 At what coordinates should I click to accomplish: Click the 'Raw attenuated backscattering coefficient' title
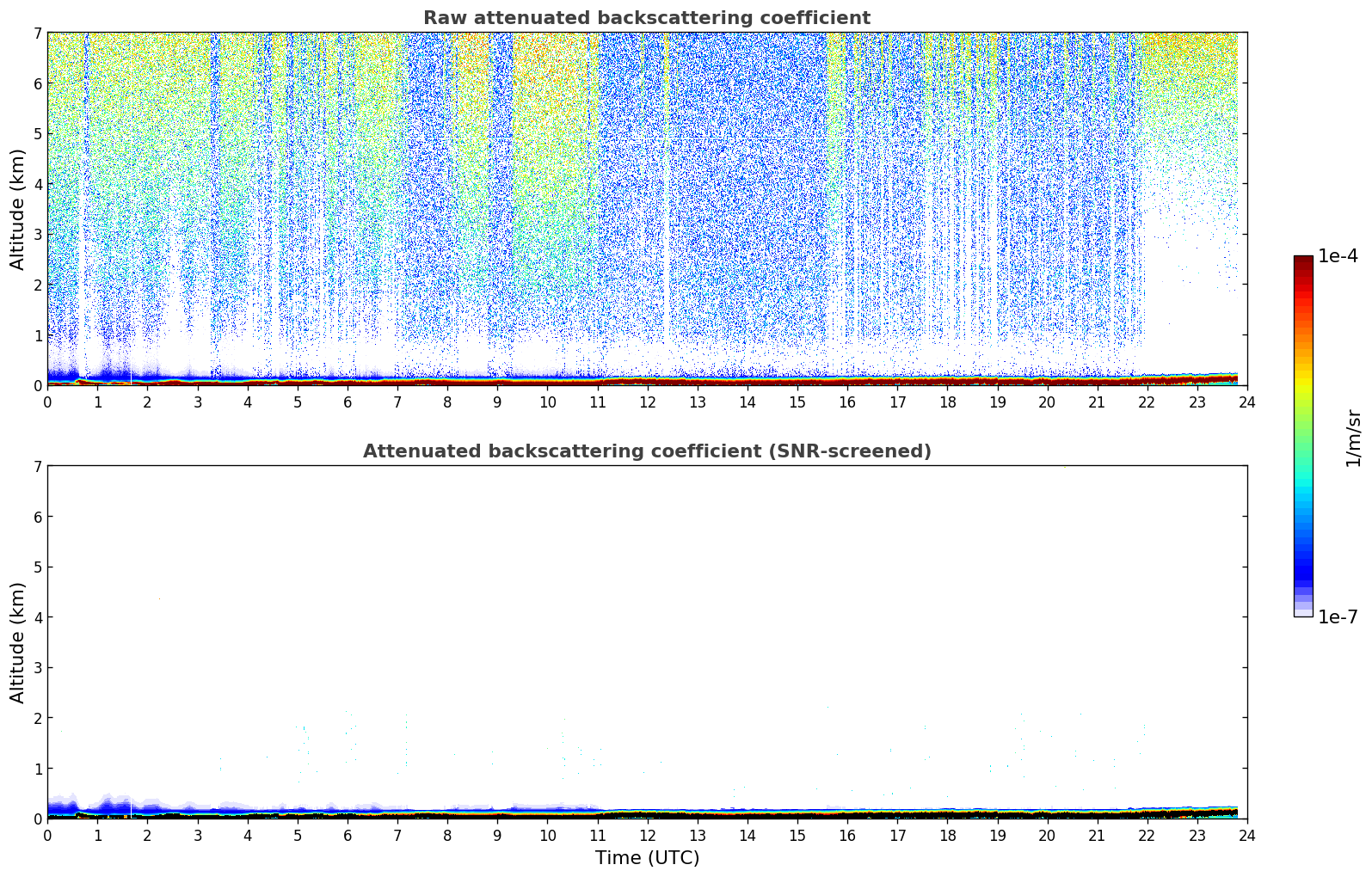point(647,18)
